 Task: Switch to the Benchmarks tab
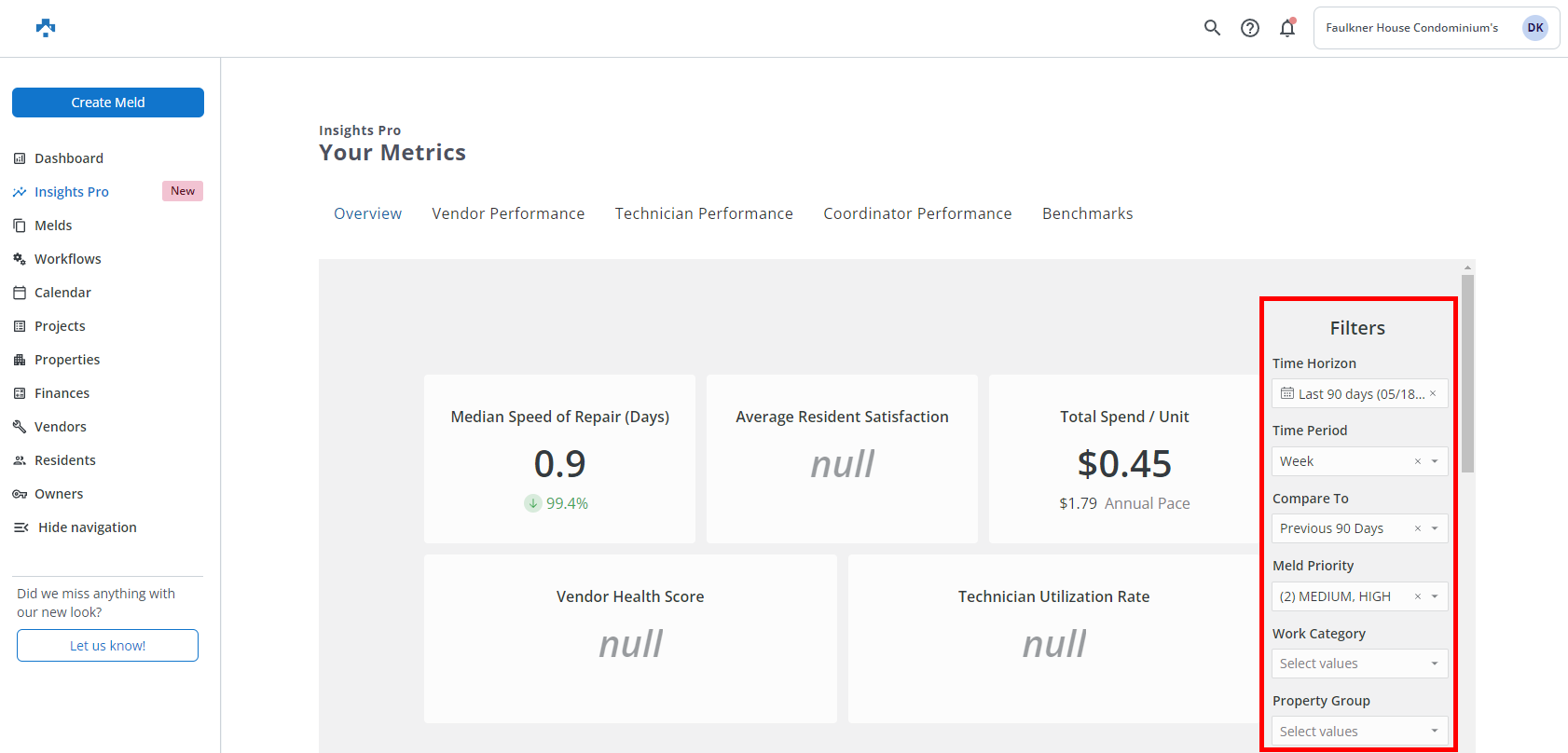point(1087,213)
